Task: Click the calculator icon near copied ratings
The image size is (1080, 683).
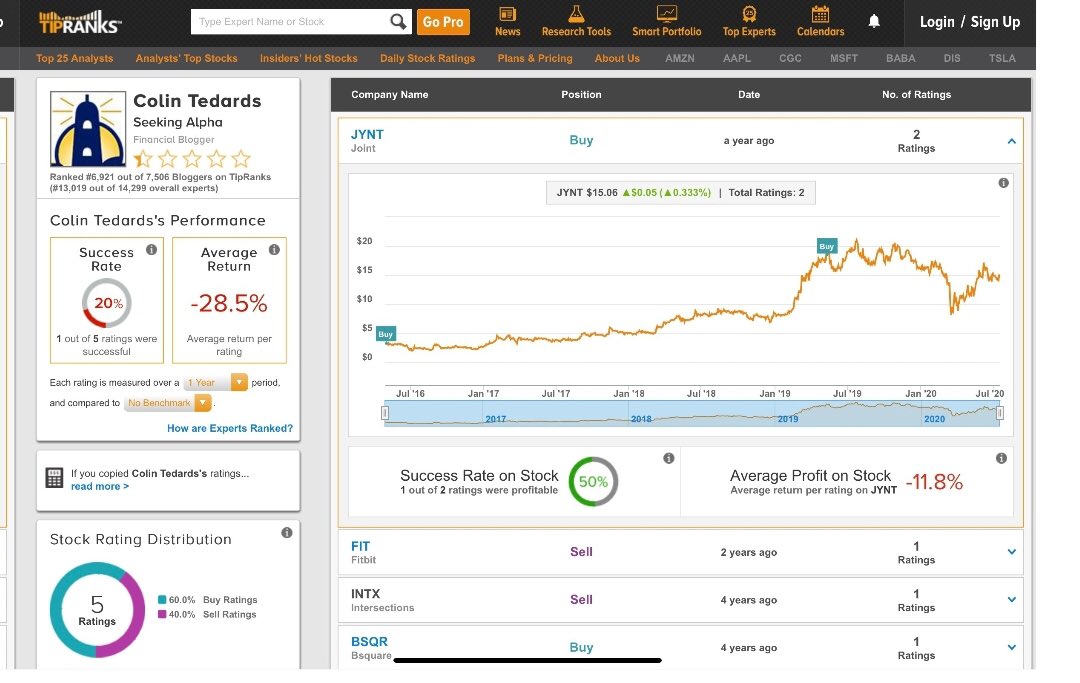Action: click(x=54, y=478)
